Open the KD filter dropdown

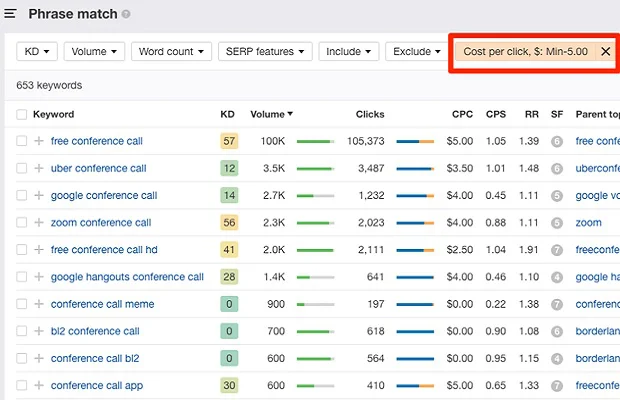click(37, 51)
